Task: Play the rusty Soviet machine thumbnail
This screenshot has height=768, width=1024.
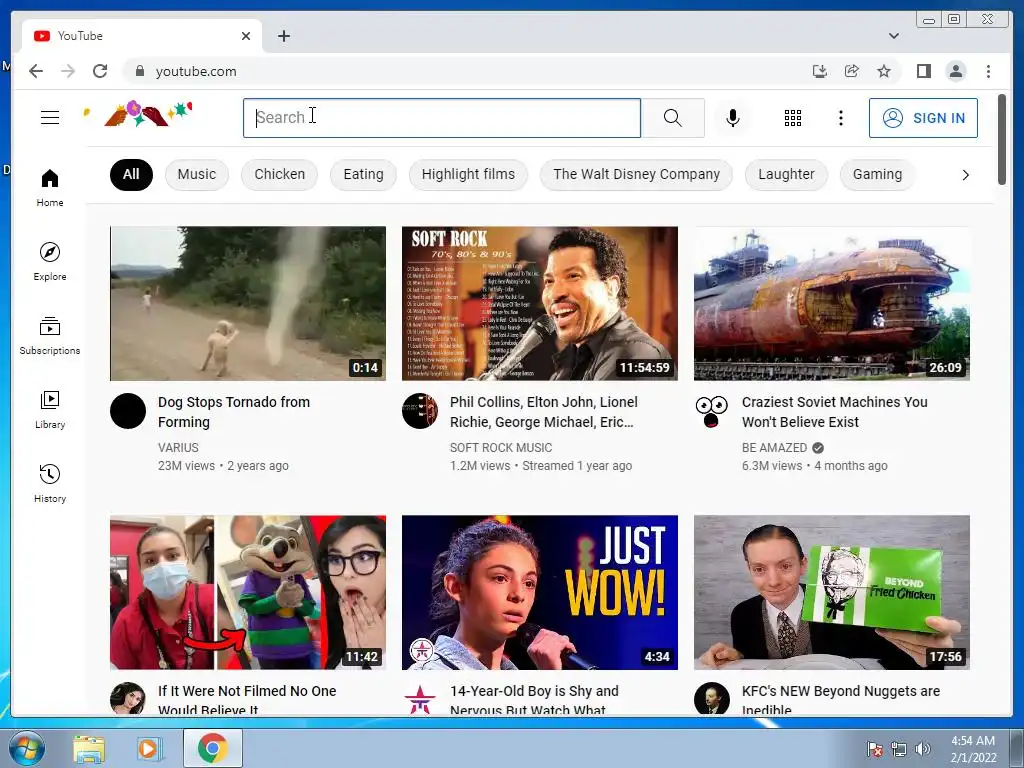Action: pyautogui.click(x=831, y=303)
